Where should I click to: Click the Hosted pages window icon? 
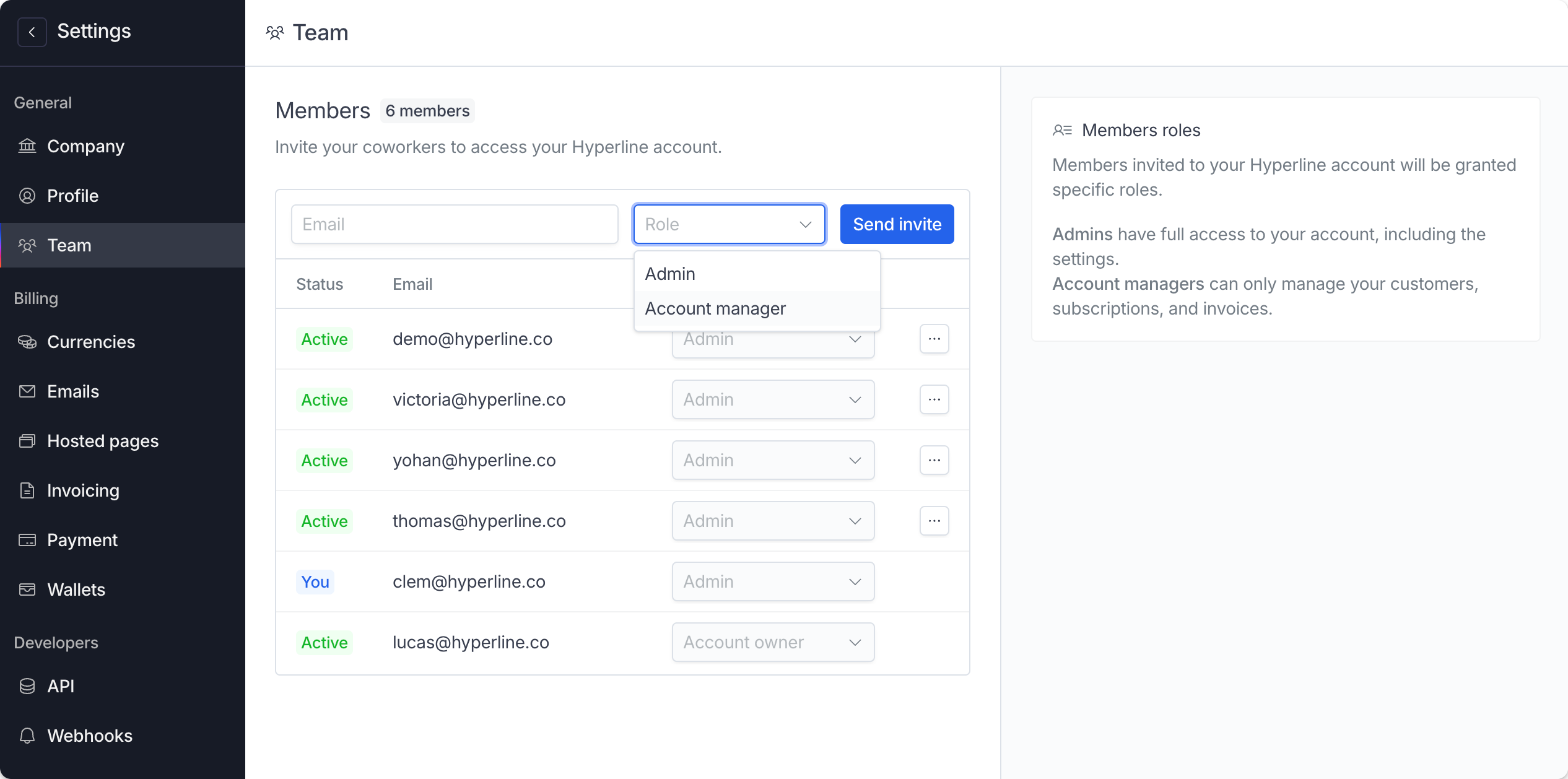point(27,441)
